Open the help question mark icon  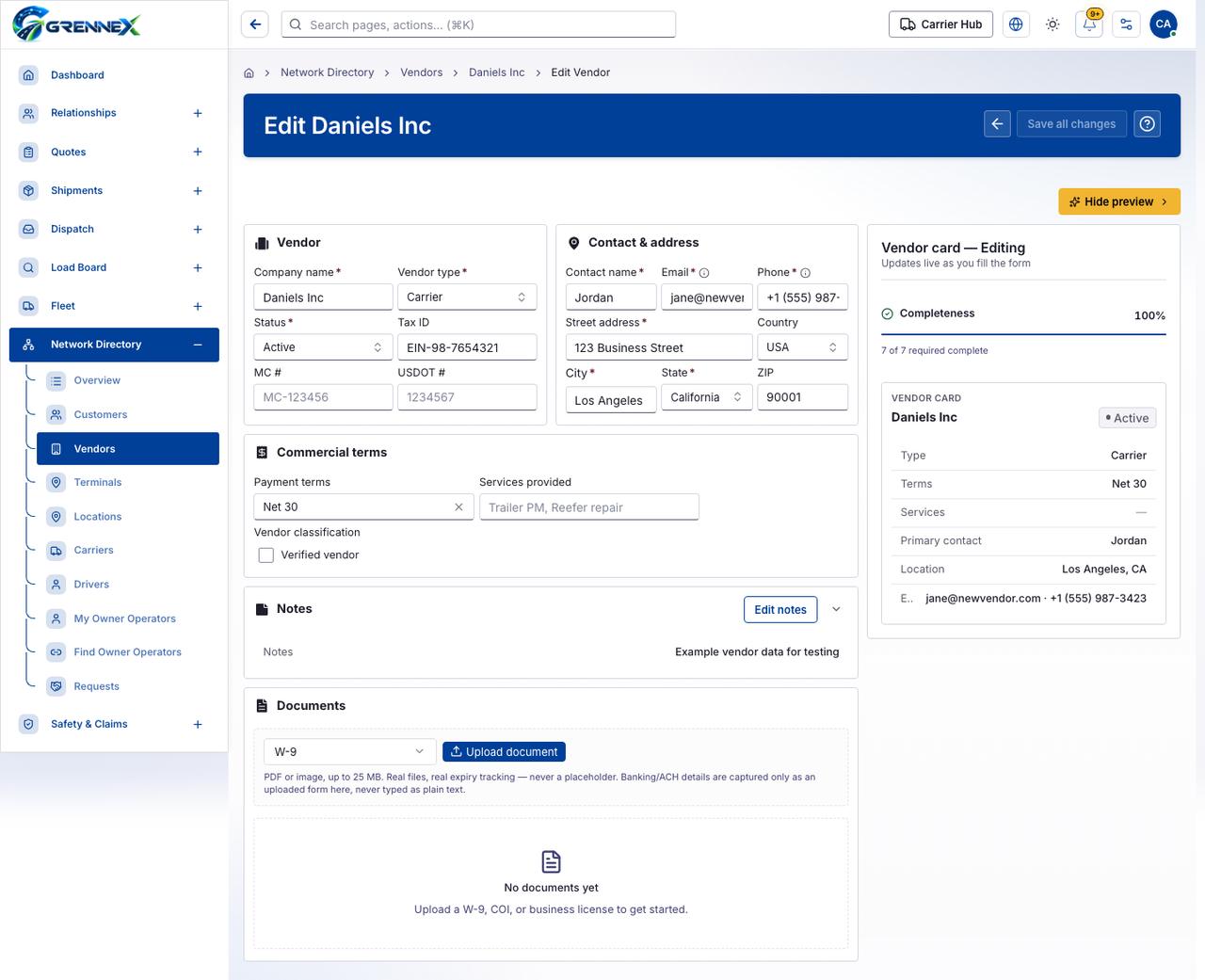[1147, 123]
